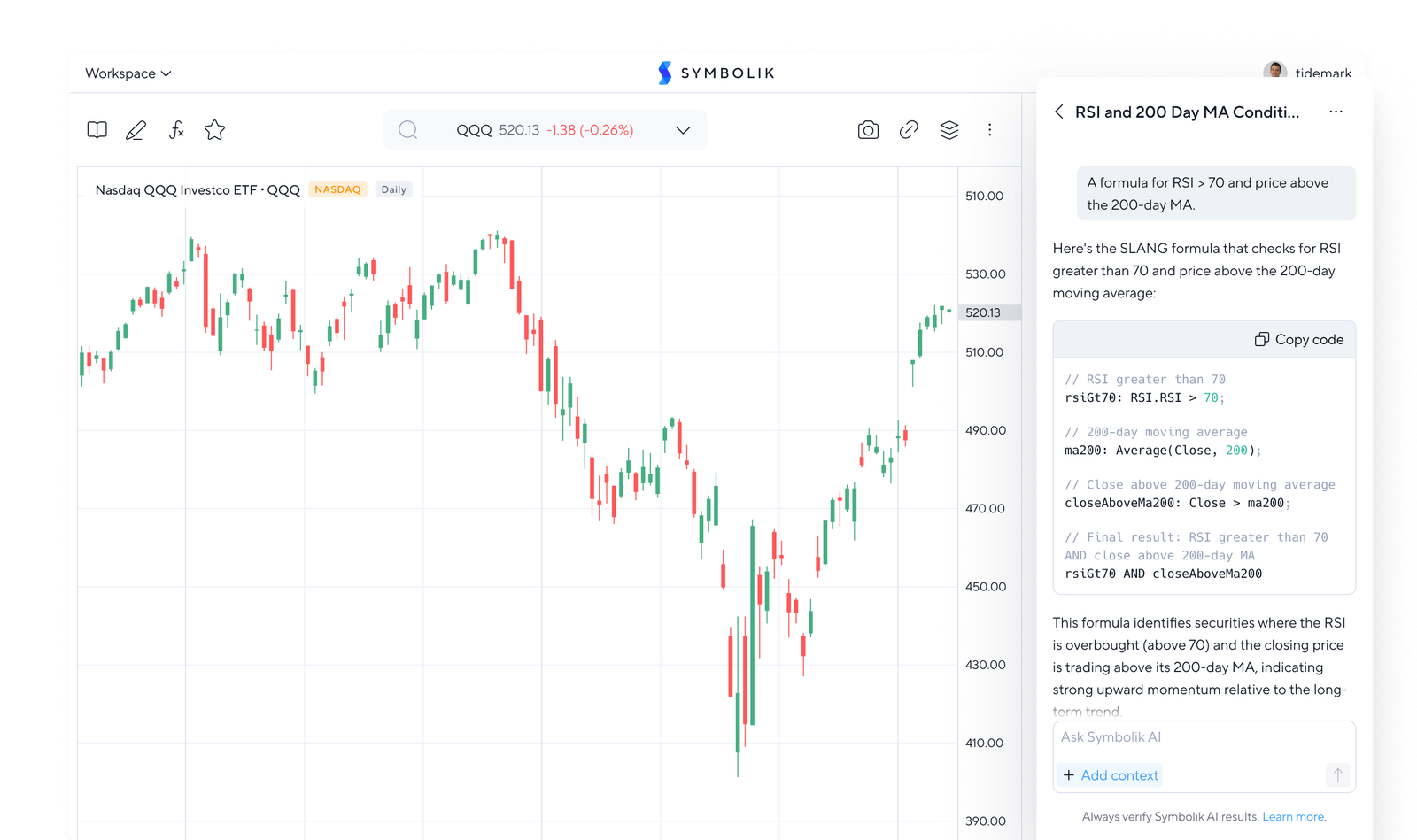Take a chart snapshot with camera icon

pyautogui.click(x=868, y=130)
